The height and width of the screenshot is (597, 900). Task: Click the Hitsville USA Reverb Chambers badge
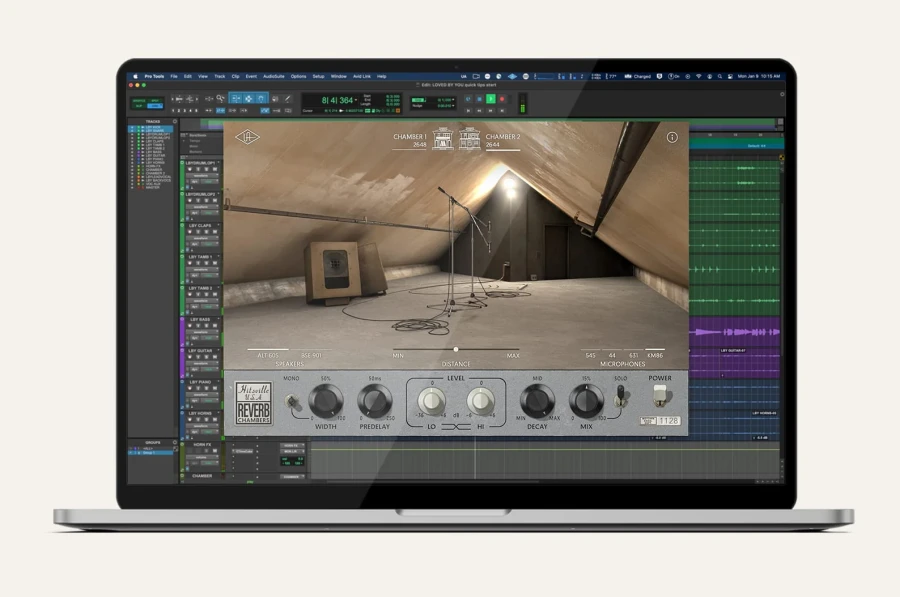[x=254, y=404]
